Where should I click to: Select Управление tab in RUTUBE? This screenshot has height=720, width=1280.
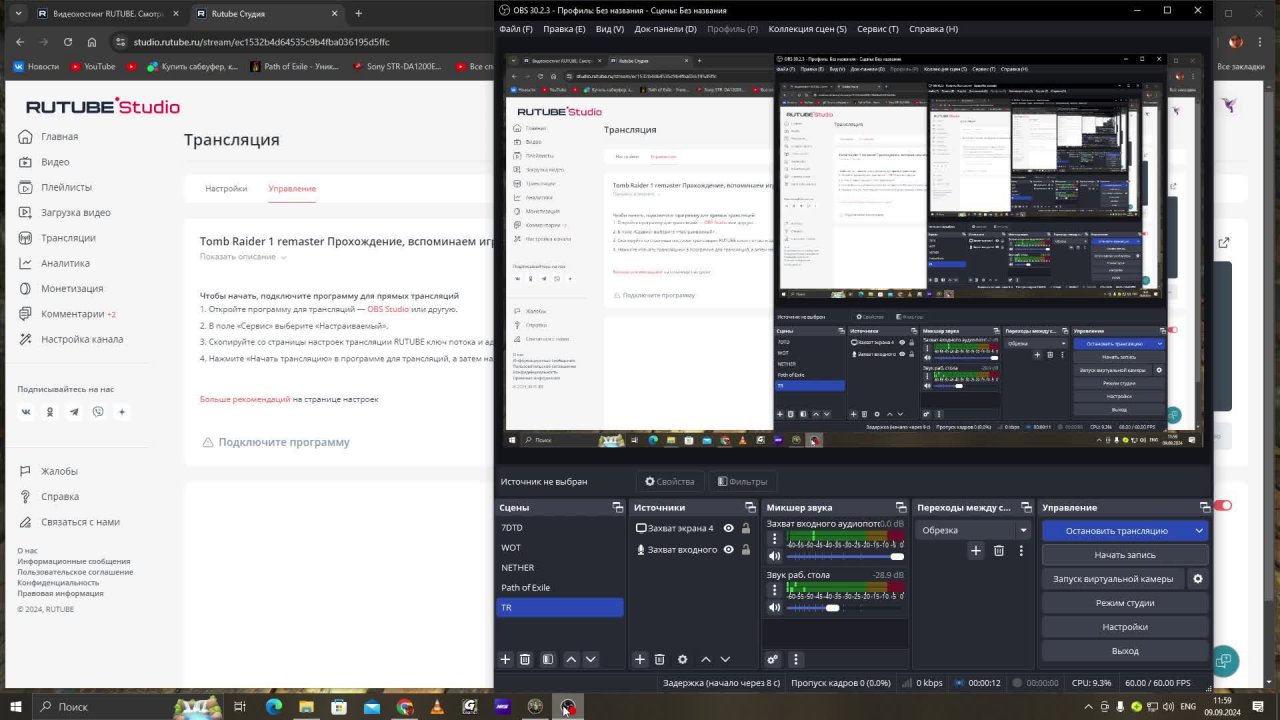[x=292, y=188]
